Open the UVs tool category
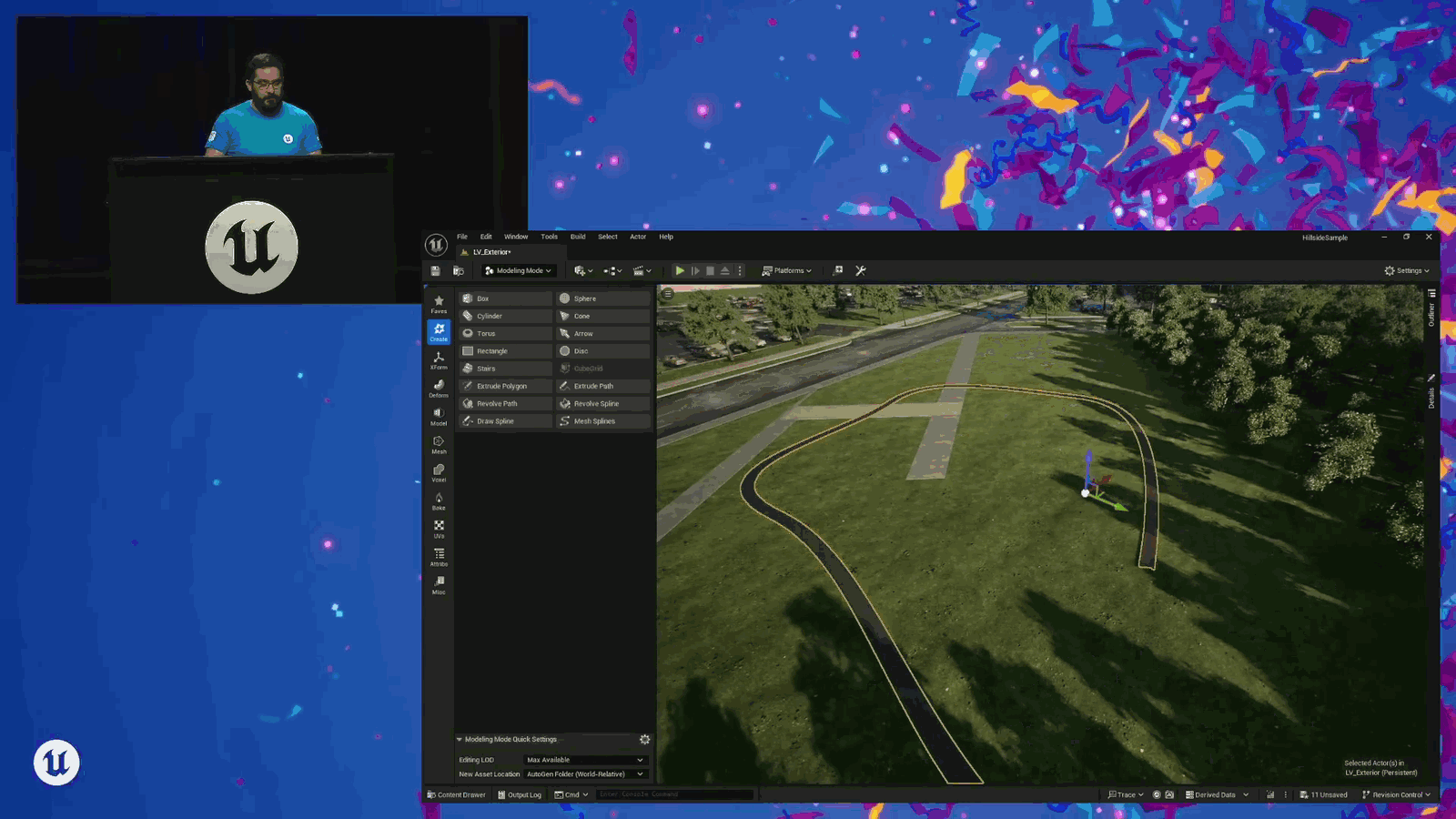The width and height of the screenshot is (1456, 819). [x=439, y=530]
